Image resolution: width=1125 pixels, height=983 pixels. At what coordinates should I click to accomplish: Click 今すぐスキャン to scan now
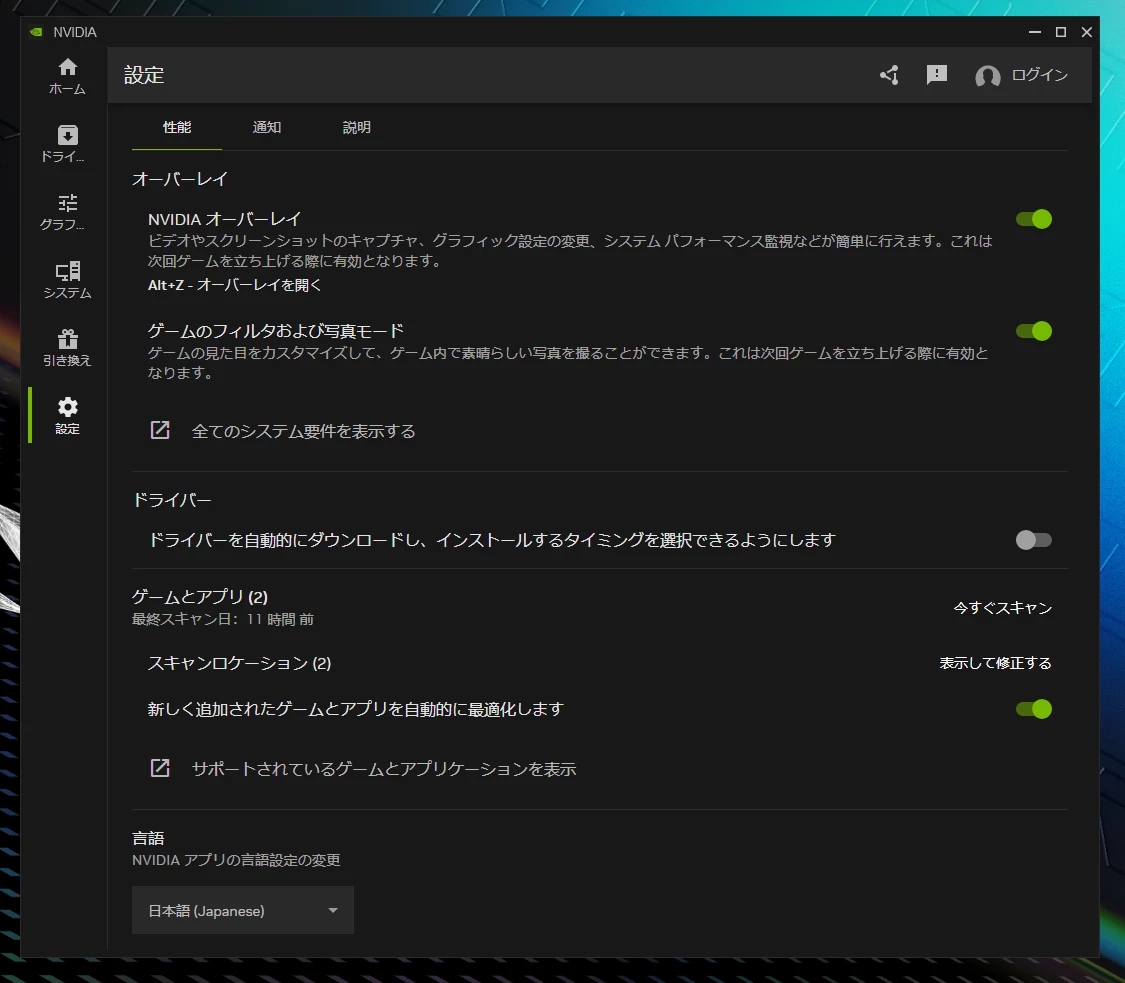pyautogui.click(x=1002, y=608)
